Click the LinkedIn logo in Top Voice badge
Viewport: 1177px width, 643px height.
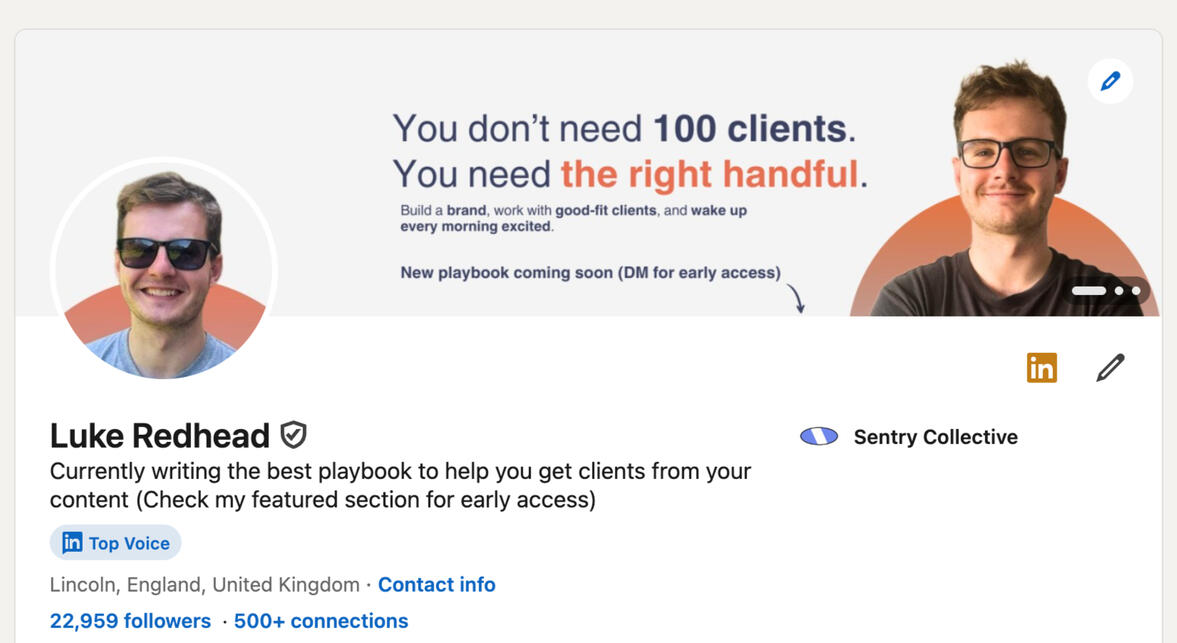pos(72,543)
